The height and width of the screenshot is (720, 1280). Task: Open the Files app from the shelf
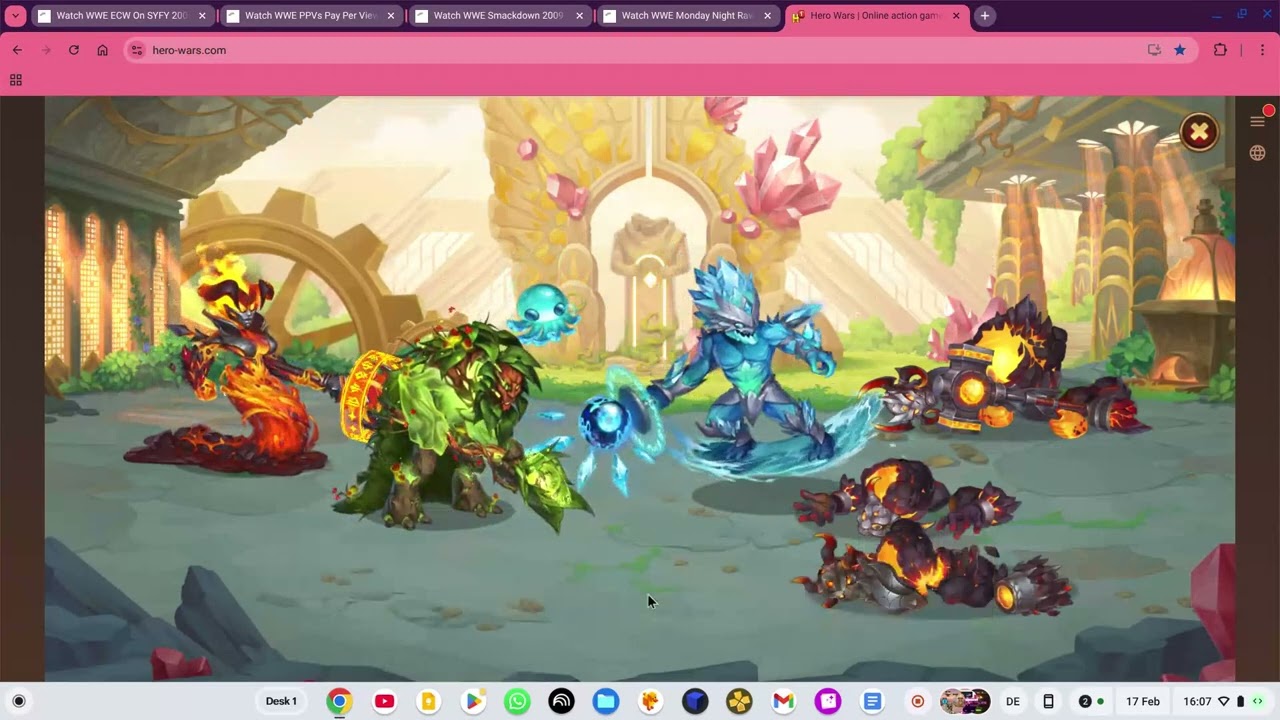pos(606,701)
